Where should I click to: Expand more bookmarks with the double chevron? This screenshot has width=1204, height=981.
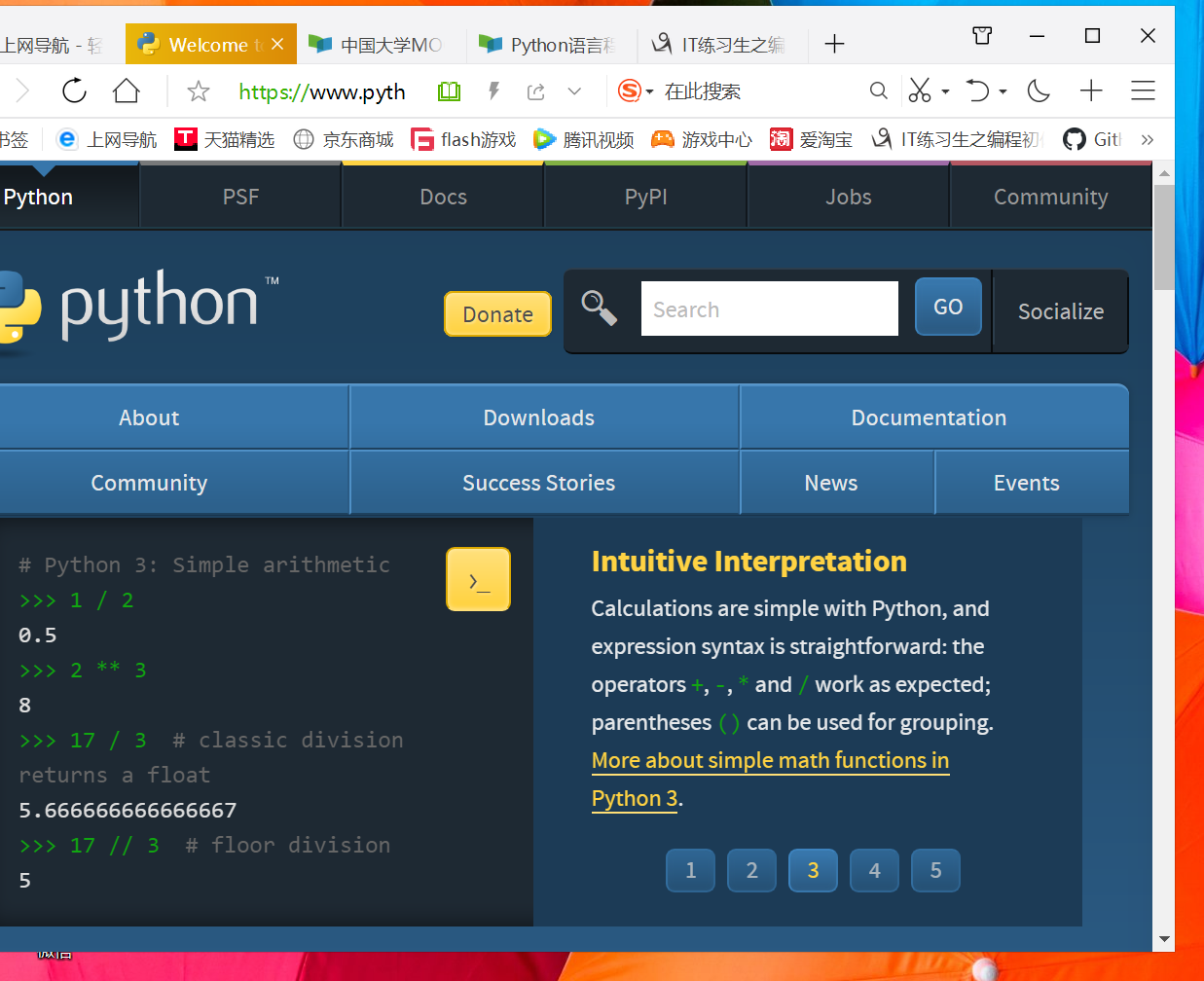pos(1148,139)
